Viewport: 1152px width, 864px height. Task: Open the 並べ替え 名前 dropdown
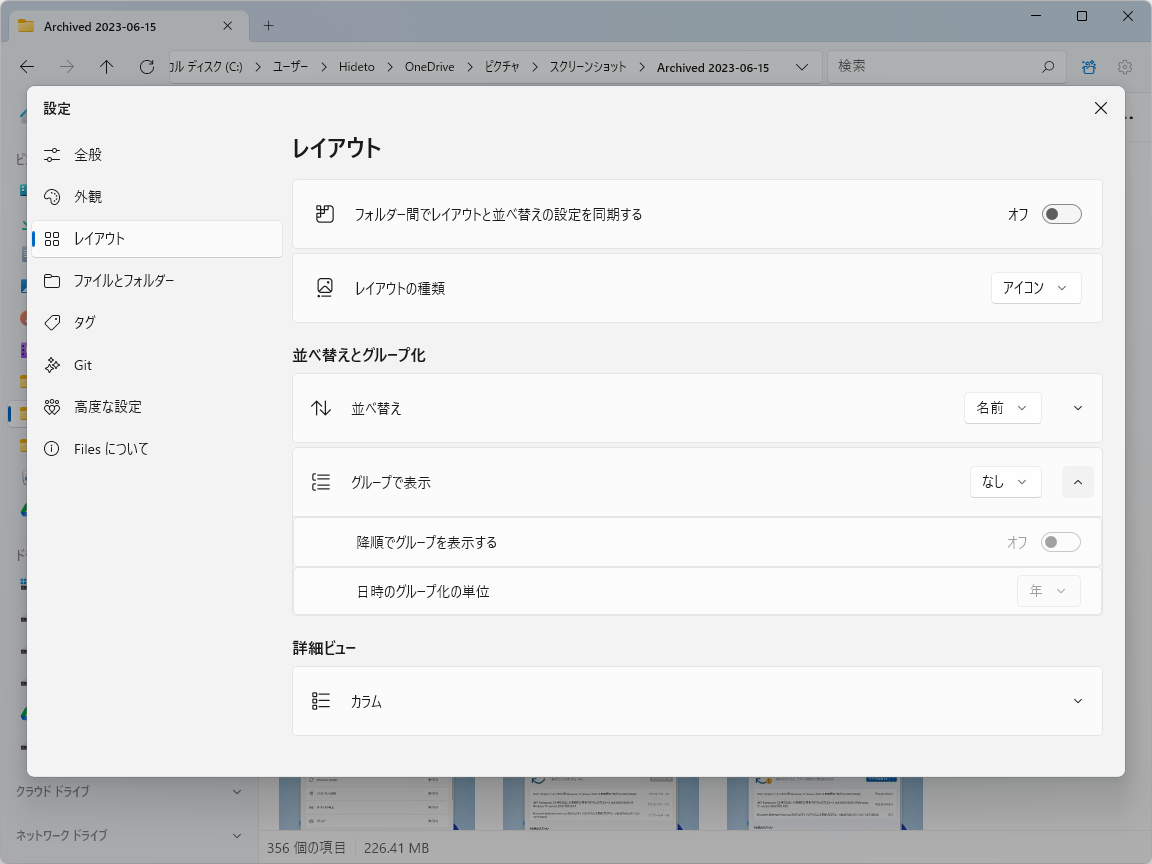point(1002,408)
